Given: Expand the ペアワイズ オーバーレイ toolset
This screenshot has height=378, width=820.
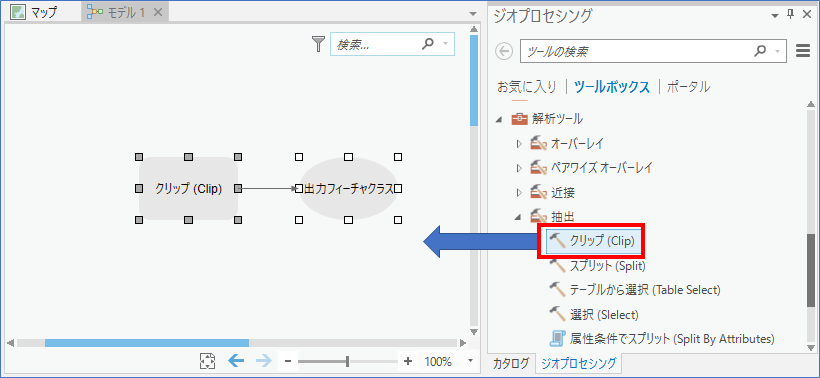Looking at the screenshot, I should tap(519, 168).
